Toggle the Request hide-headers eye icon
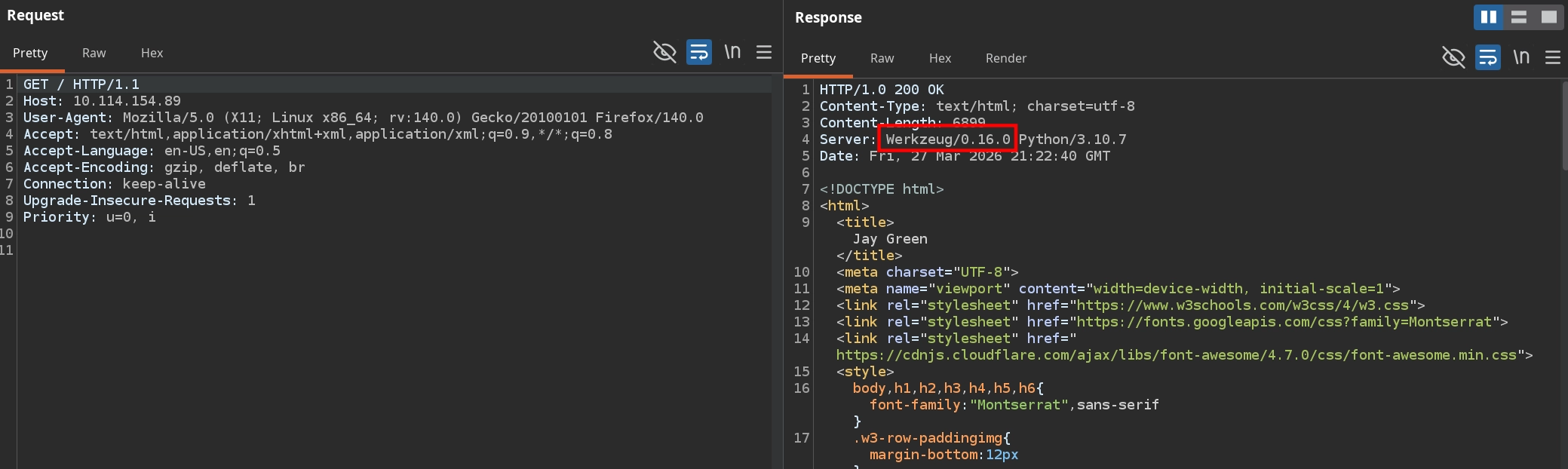 [664, 52]
